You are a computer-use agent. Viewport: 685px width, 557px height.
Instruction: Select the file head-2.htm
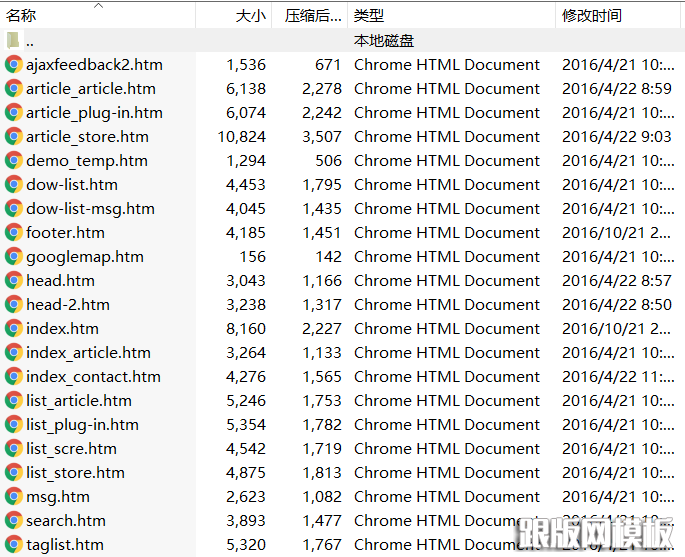(x=67, y=305)
